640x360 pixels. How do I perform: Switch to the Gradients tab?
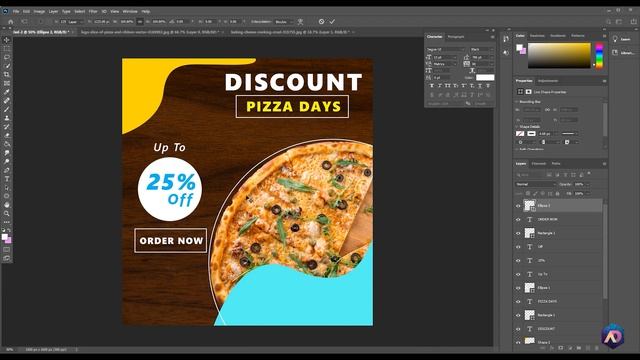pos(558,36)
